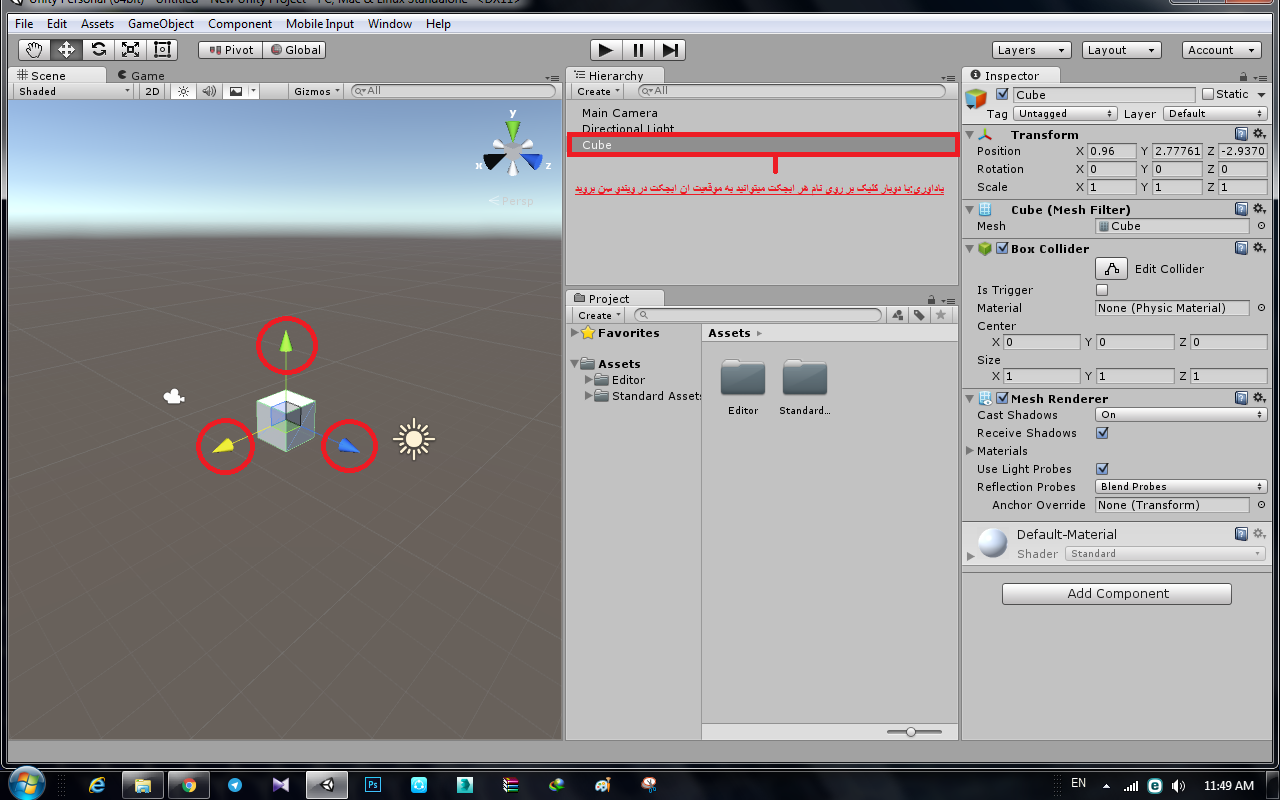Open the Layers dropdown

pos(1032,50)
